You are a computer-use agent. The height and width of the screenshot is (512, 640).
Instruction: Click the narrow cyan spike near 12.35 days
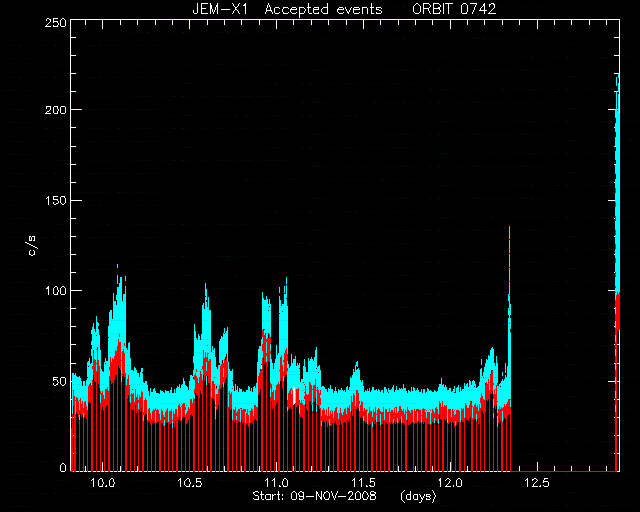(x=509, y=310)
